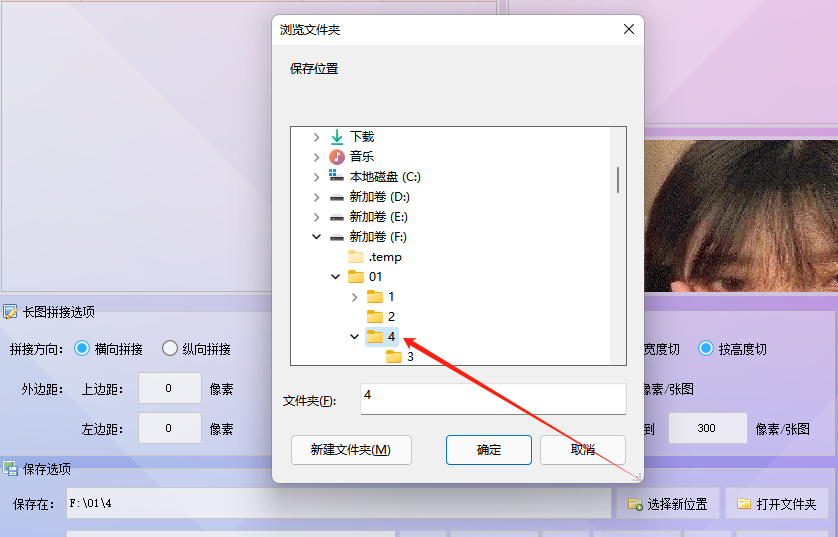
Task: Select the 新加卷 (E:) label
Action: pos(378,217)
